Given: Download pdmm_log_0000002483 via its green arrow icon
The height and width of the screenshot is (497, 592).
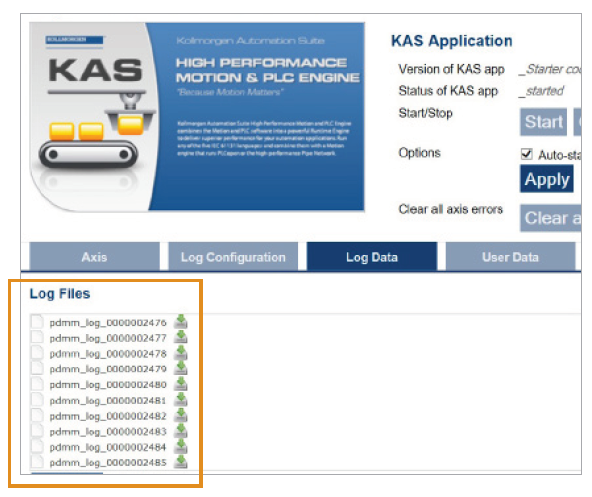Looking at the screenshot, I should tap(181, 431).
